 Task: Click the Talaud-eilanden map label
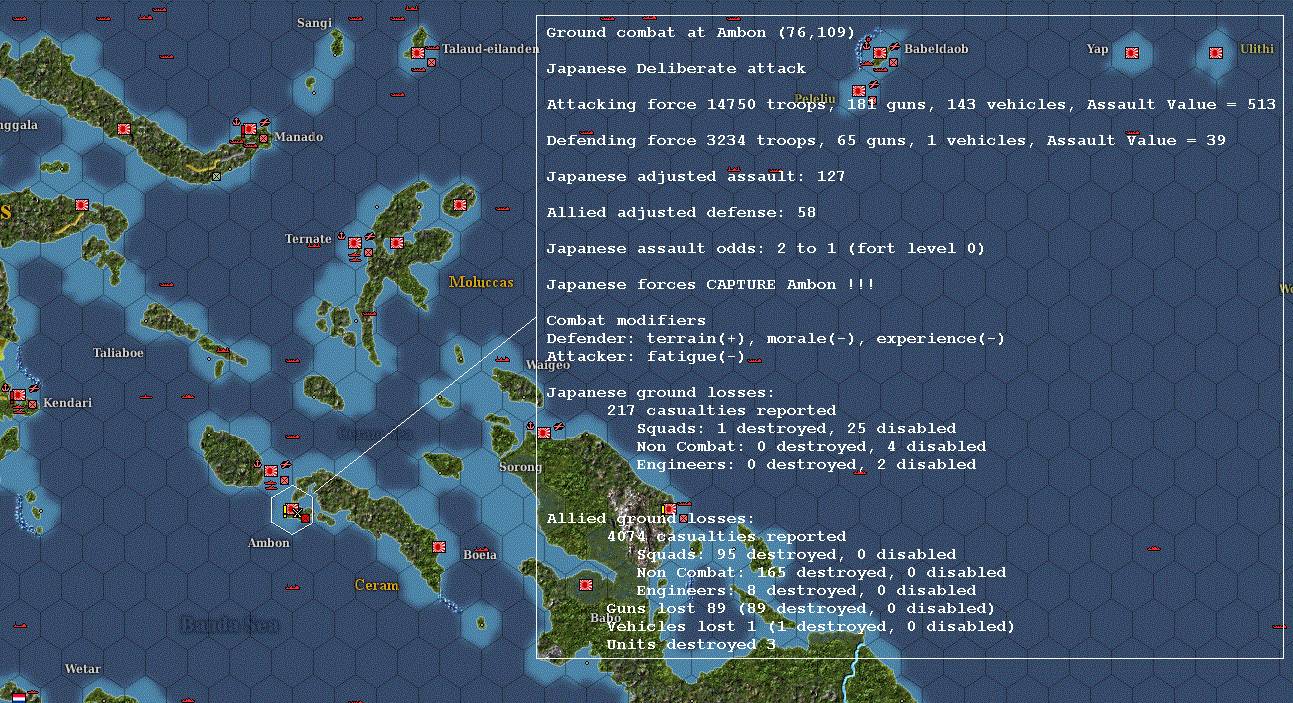[x=490, y=49]
